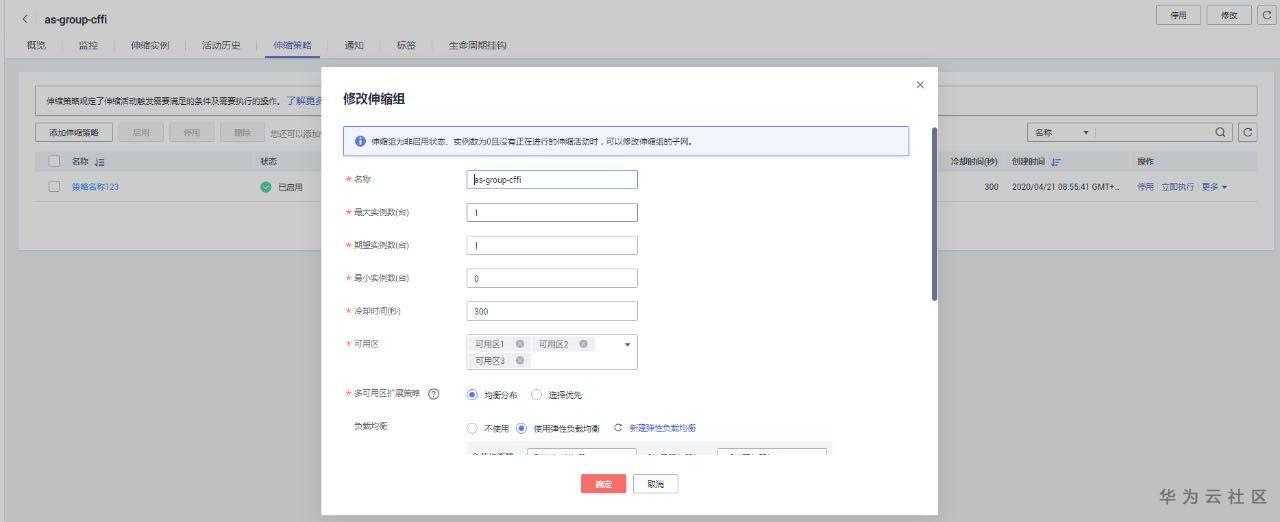Viewport: 1280px width, 522px height.
Task: Open the 策略名称123 policy link
Action: coord(95,187)
